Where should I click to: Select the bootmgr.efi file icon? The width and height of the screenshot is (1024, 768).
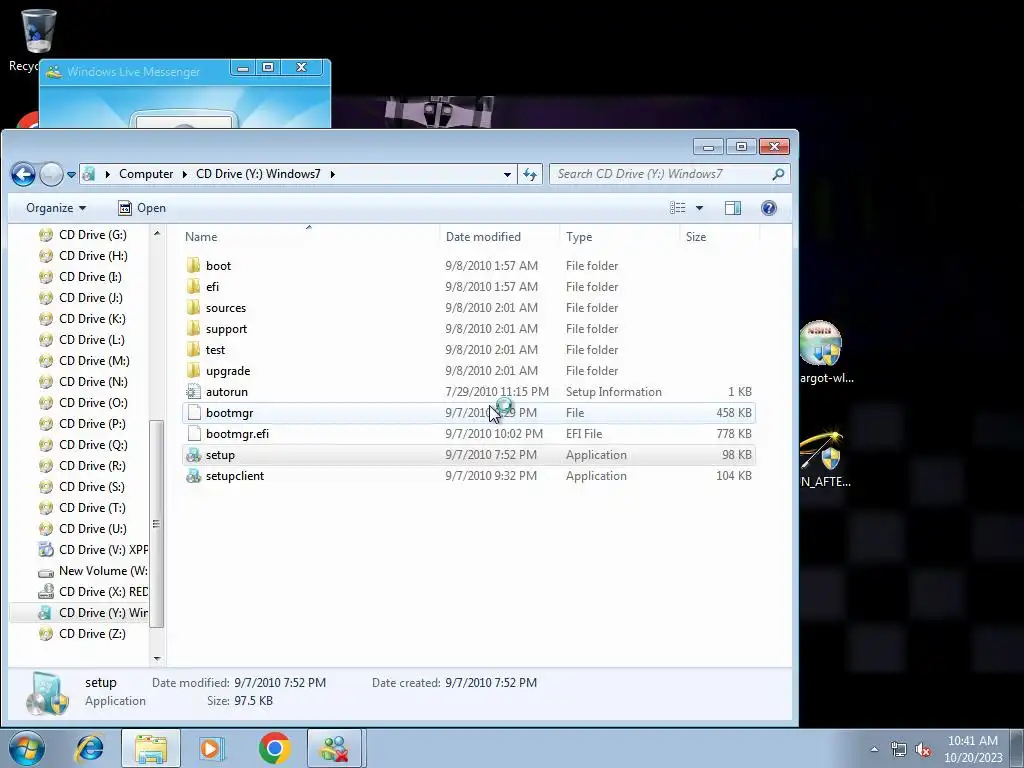[193, 434]
